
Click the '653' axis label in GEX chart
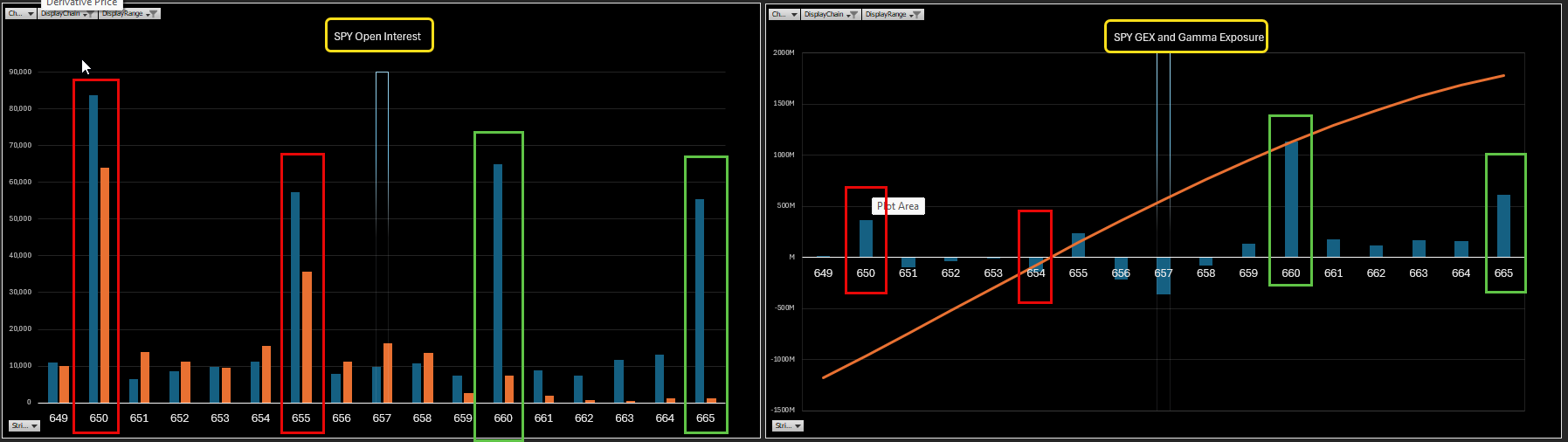pos(993,273)
